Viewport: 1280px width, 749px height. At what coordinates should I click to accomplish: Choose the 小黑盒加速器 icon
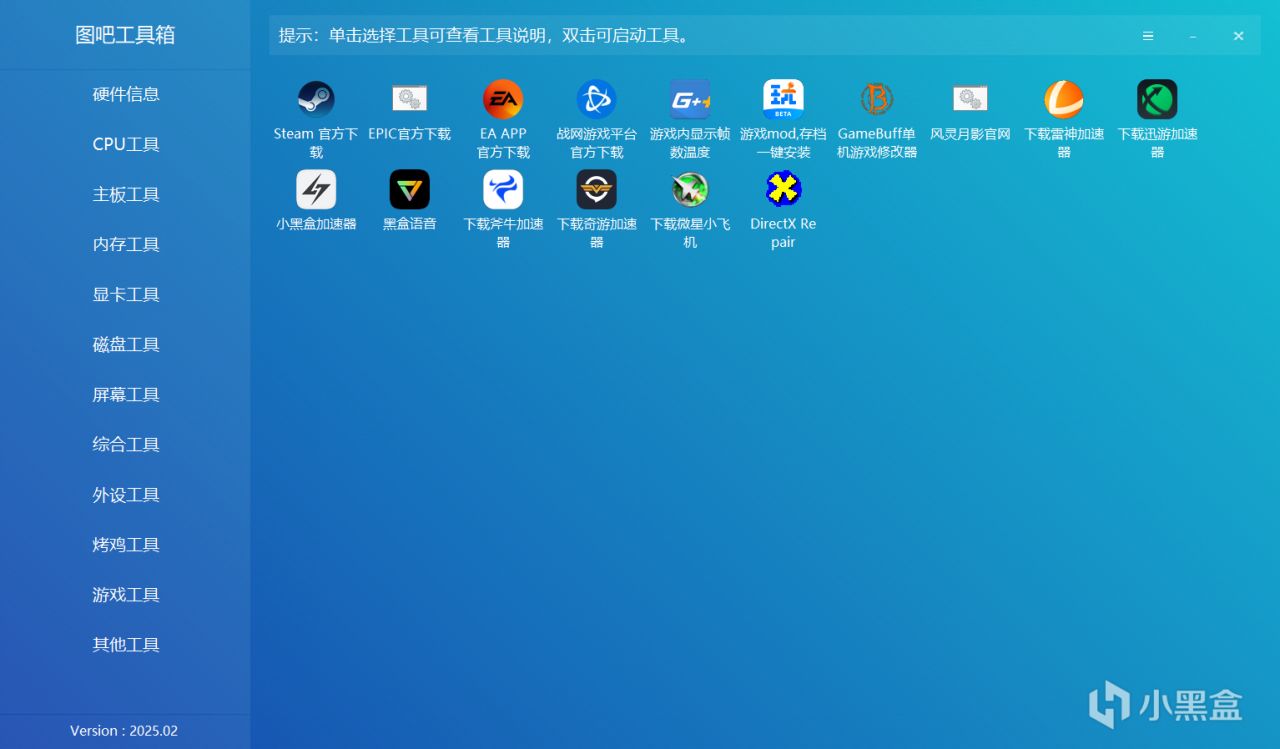(x=316, y=189)
